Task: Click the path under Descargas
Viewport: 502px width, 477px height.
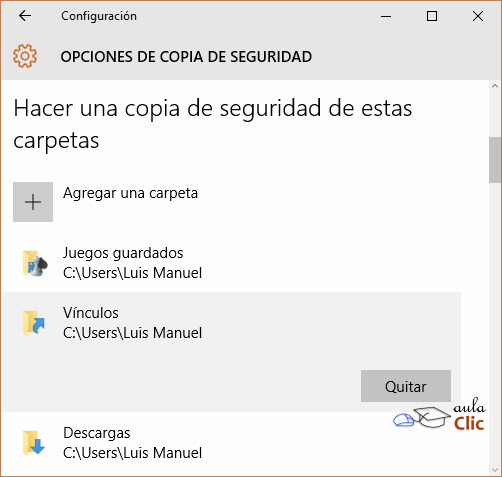Action: (132, 453)
